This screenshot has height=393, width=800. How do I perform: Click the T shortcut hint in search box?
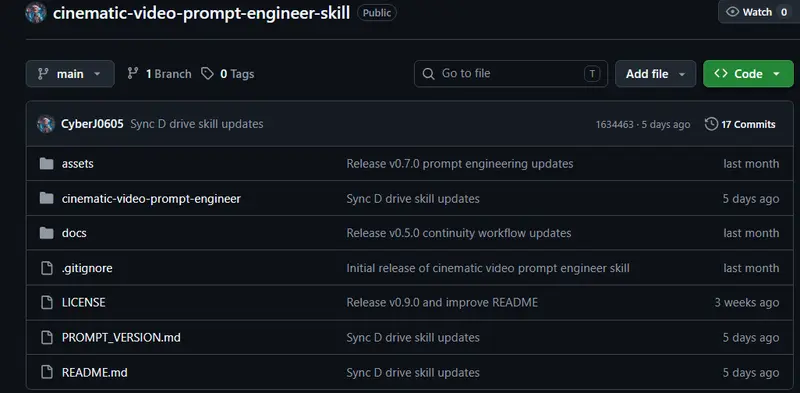(592, 74)
